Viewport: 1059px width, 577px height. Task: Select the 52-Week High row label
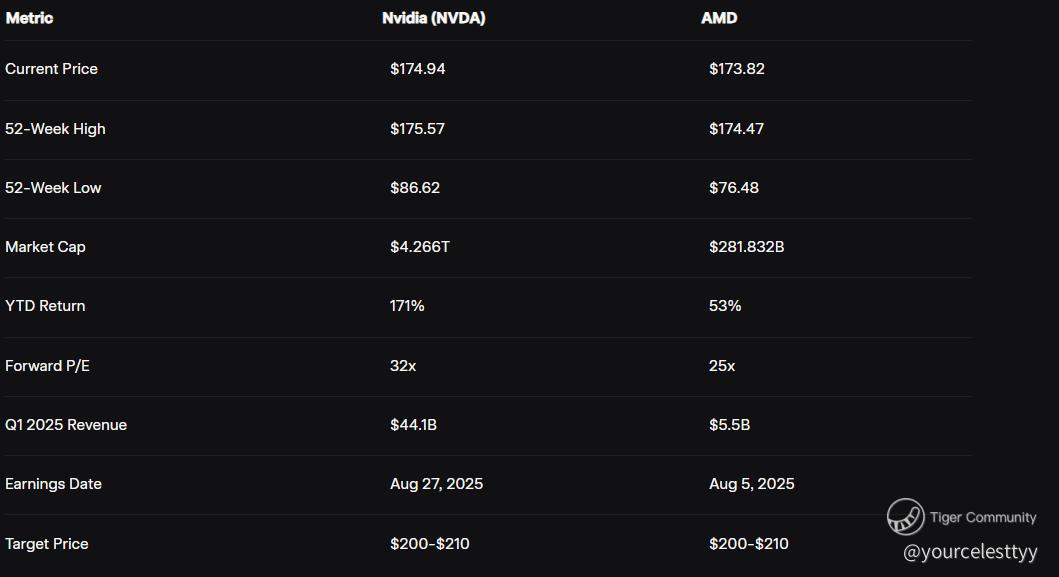click(x=55, y=129)
